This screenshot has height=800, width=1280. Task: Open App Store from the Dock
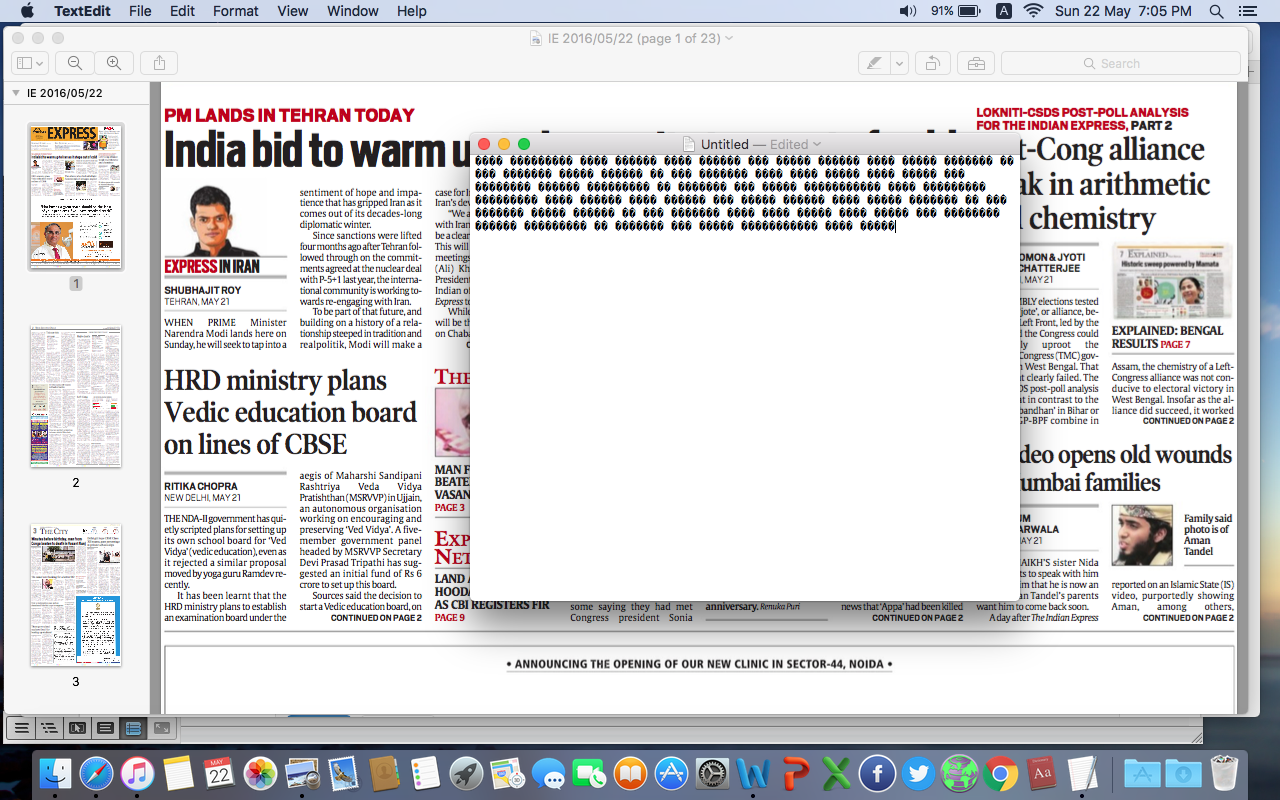pyautogui.click(x=672, y=773)
